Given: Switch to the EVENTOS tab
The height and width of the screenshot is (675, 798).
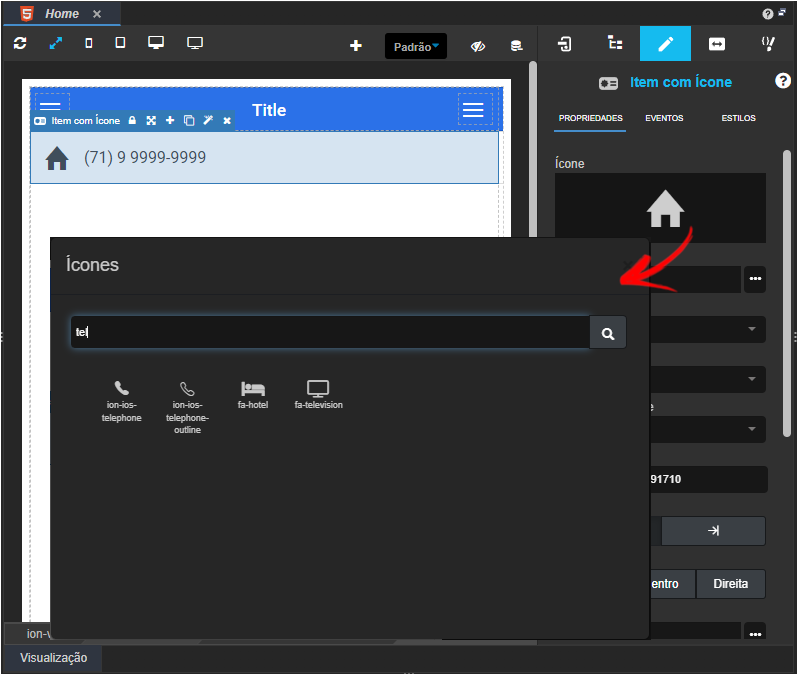Looking at the screenshot, I should (664, 118).
